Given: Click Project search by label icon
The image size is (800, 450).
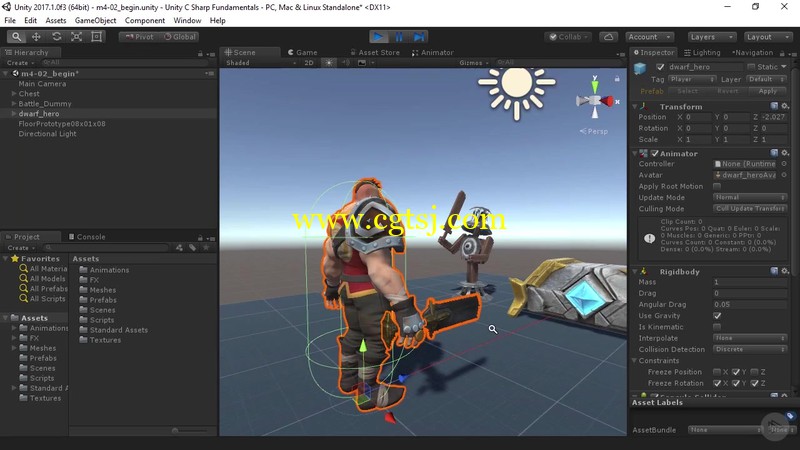Looking at the screenshot, I should coord(192,247).
